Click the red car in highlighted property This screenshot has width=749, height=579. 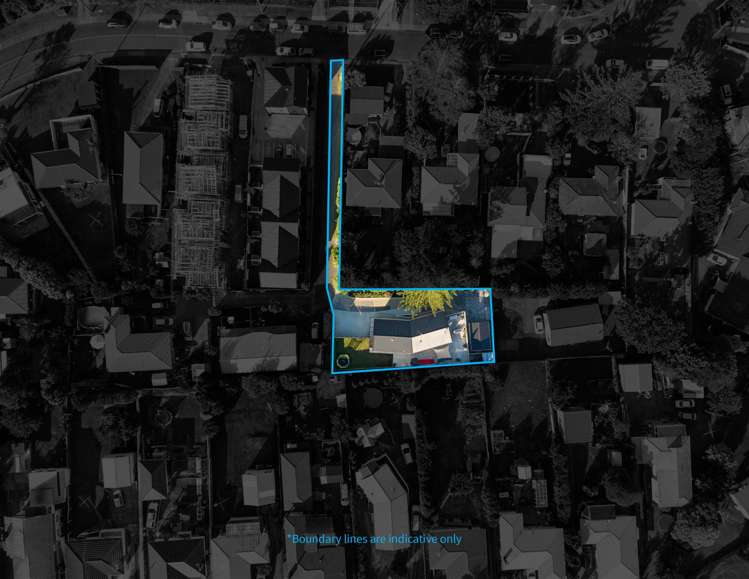tap(421, 359)
